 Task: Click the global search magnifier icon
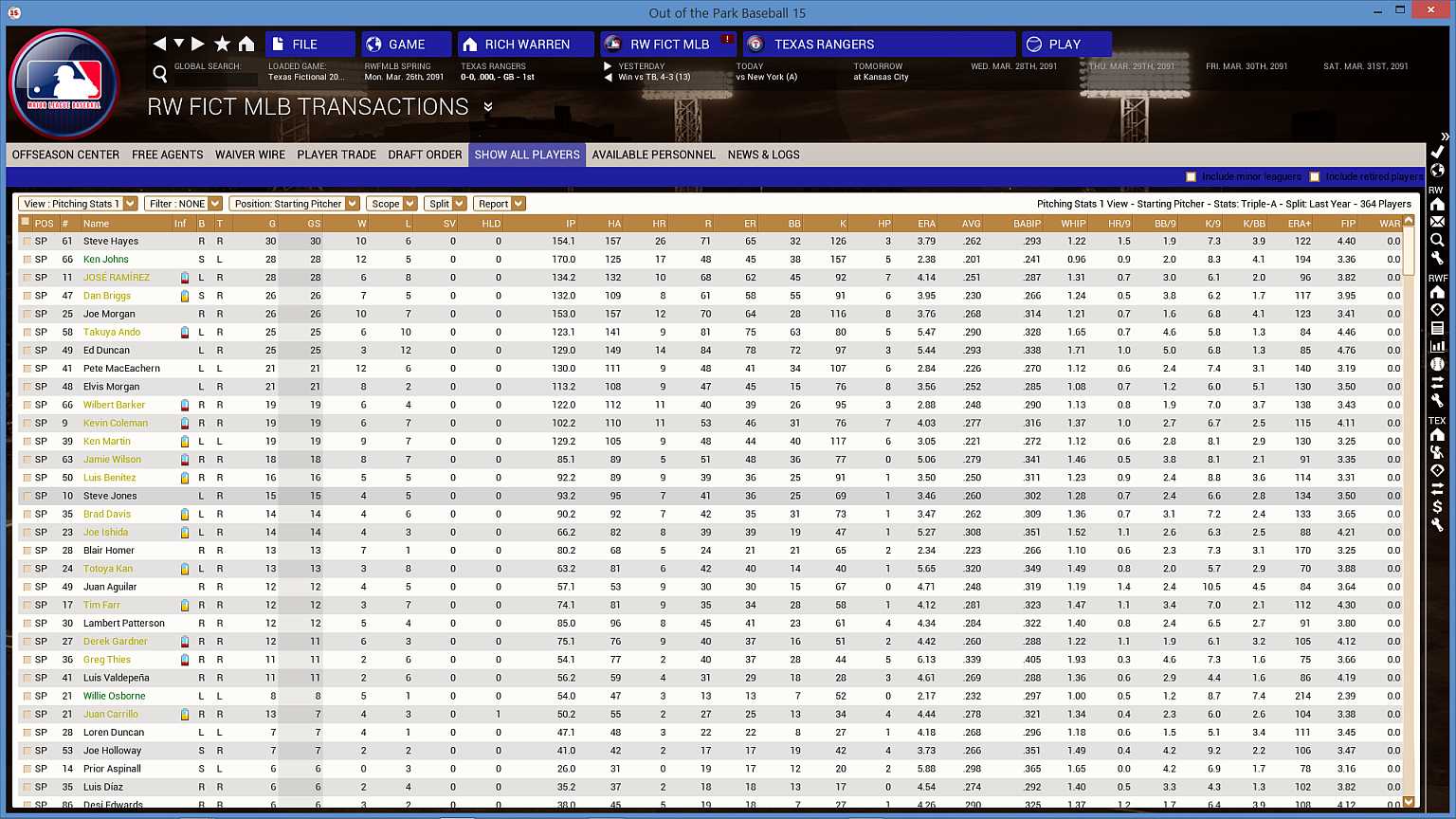click(x=160, y=74)
